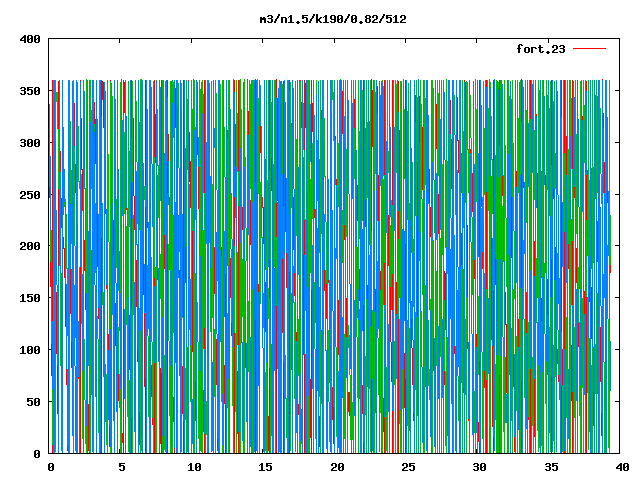Click x-axis label 30

(x=480, y=467)
